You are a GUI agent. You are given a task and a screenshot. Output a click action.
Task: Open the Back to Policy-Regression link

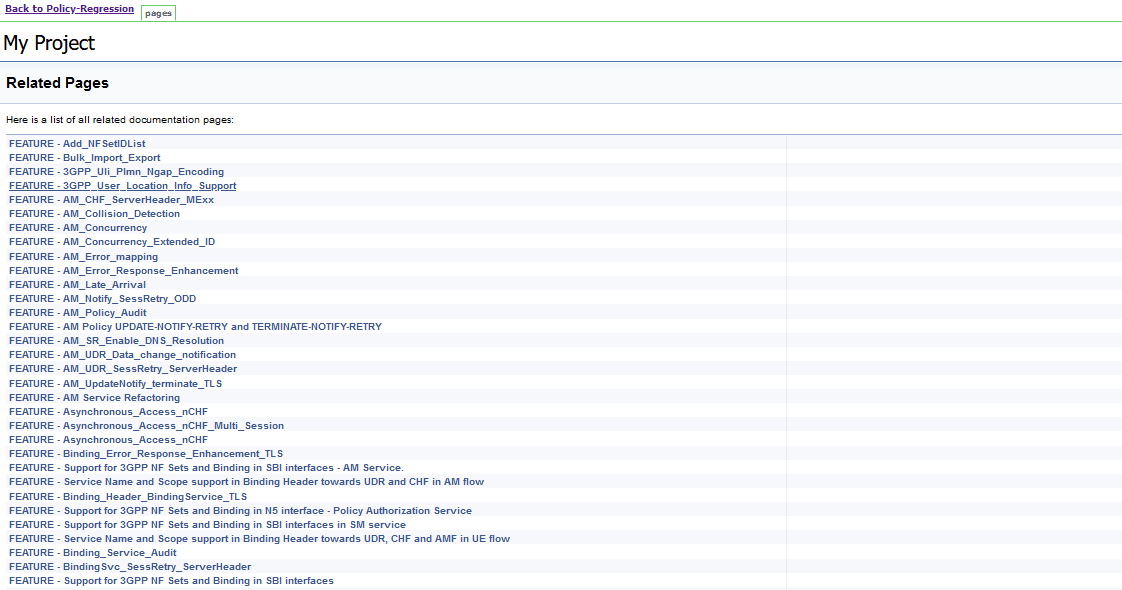pyautogui.click(x=69, y=8)
